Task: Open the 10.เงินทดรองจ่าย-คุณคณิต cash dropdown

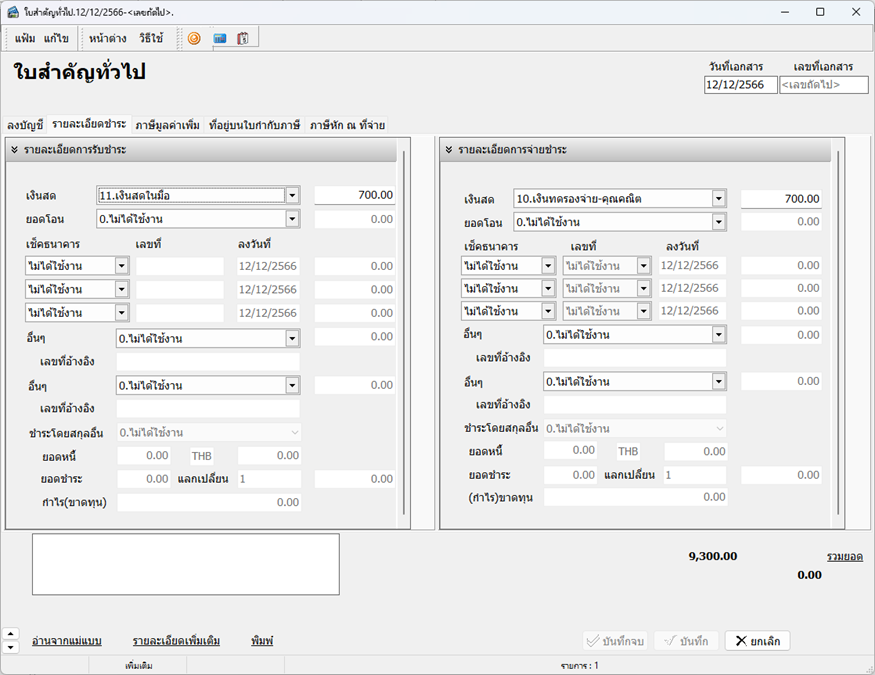Action: click(x=719, y=199)
